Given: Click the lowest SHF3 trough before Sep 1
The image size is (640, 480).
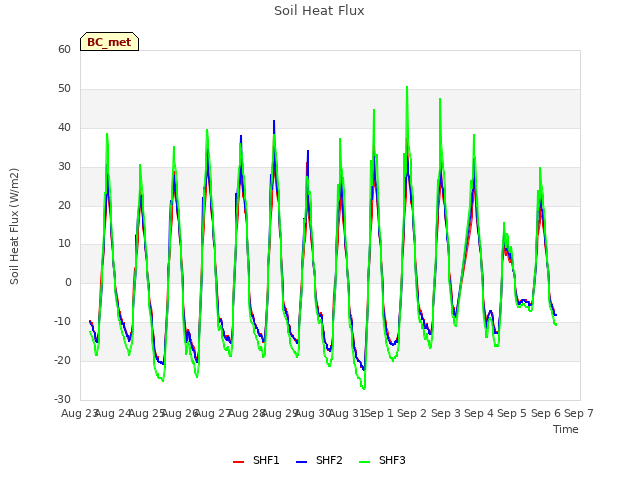Looking at the screenshot, I should click(x=364, y=389).
